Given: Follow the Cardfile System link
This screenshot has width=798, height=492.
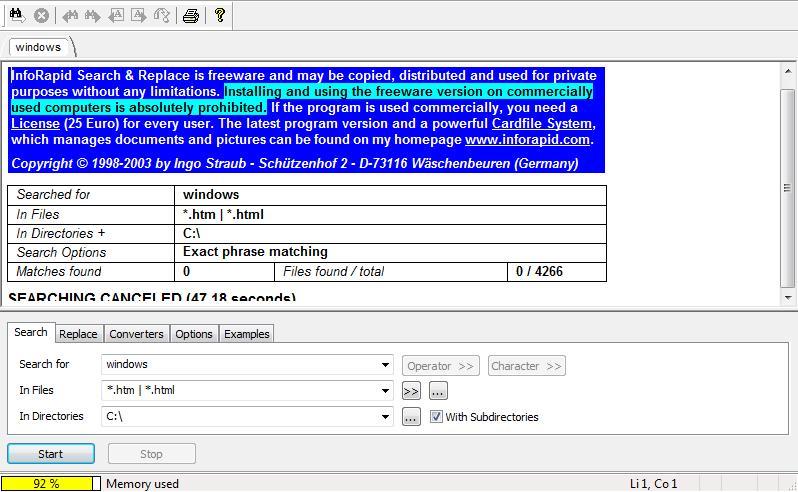Looking at the screenshot, I should (542, 124).
